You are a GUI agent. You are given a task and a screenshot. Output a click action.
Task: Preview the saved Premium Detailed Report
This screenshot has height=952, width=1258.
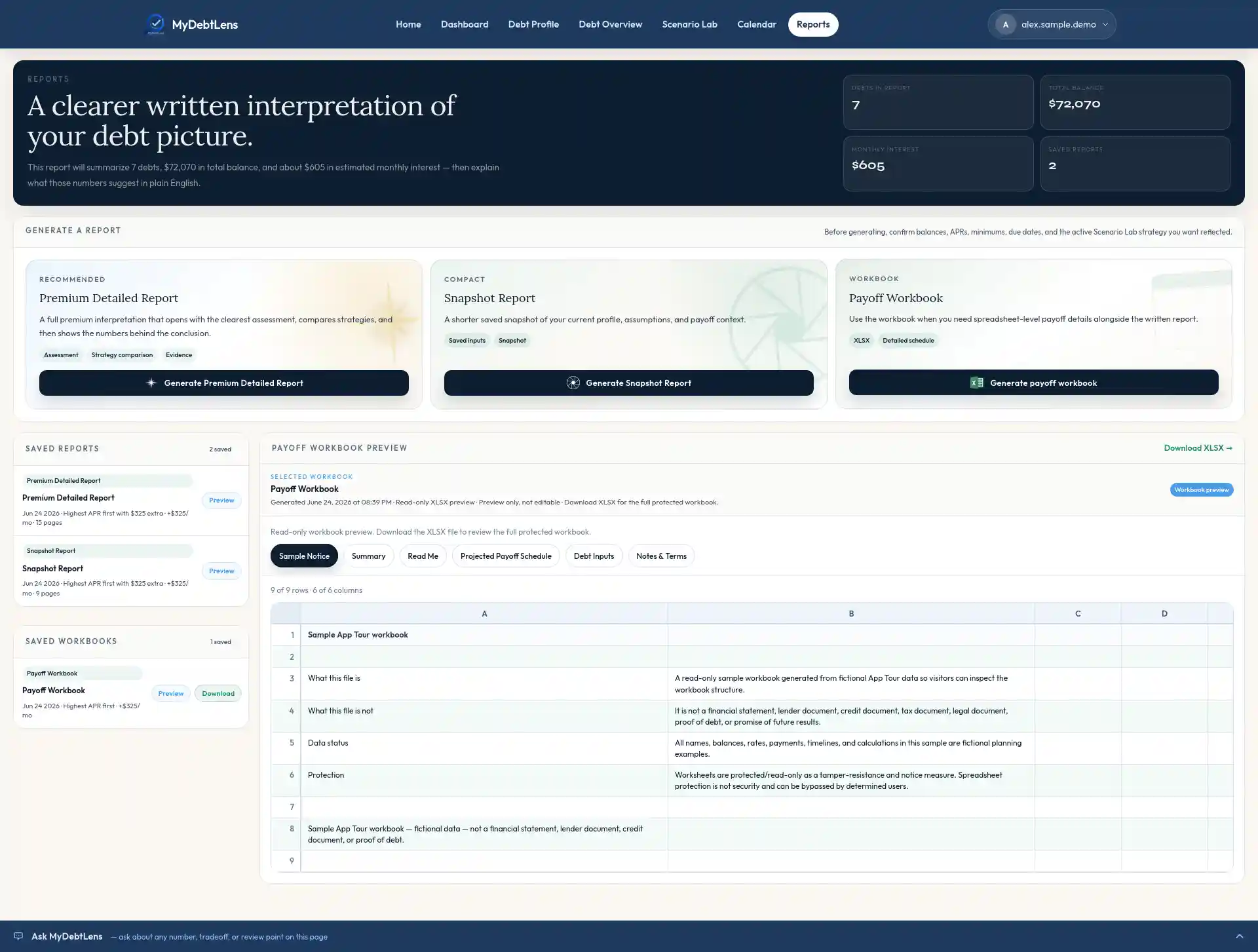[x=221, y=501]
